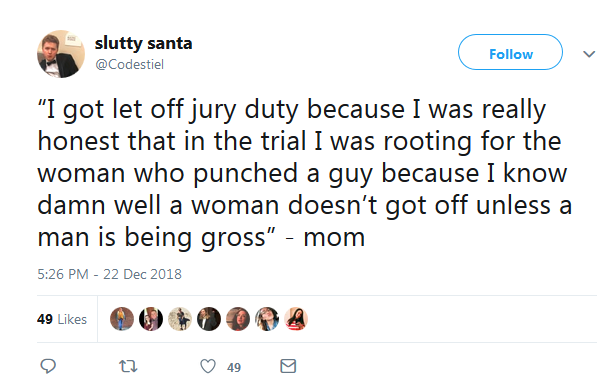Like the tweet with the heart icon

pos(208,366)
